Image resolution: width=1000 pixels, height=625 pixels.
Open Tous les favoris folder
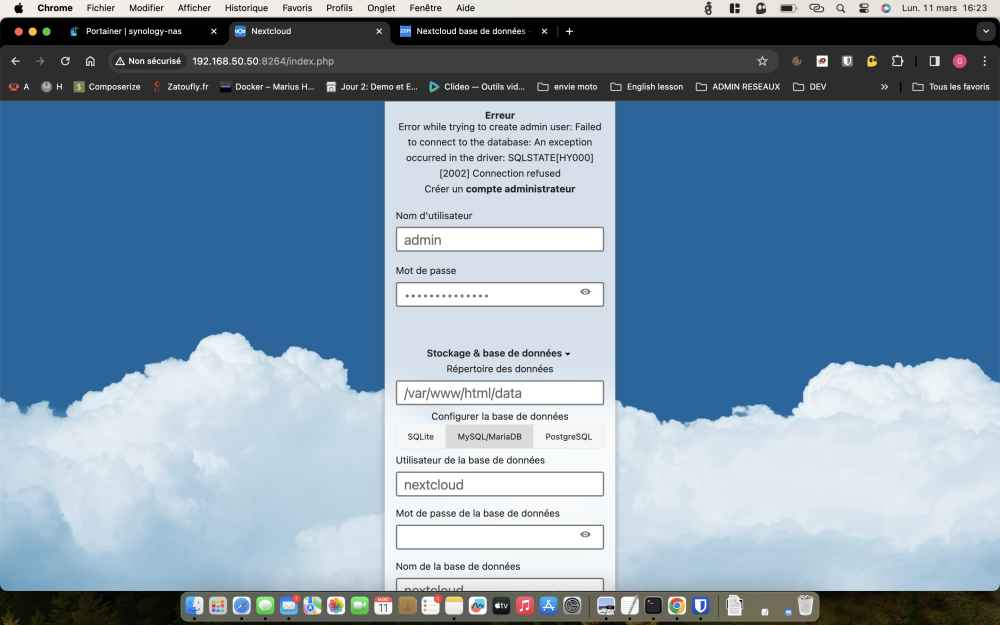(951, 87)
